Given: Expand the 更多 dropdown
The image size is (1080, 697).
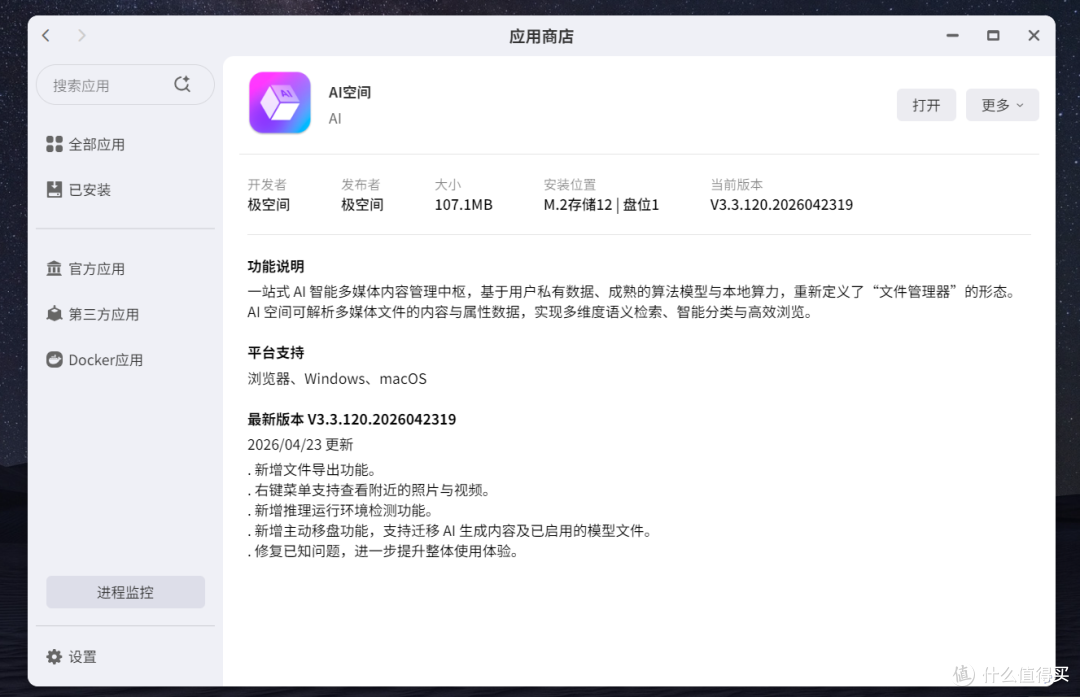Looking at the screenshot, I should point(1002,105).
